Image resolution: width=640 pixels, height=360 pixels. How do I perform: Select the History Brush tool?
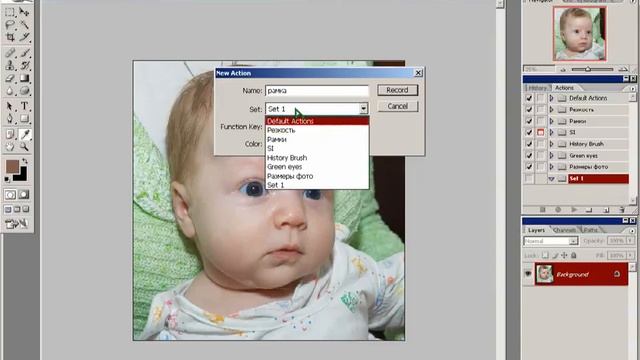(x=24, y=65)
